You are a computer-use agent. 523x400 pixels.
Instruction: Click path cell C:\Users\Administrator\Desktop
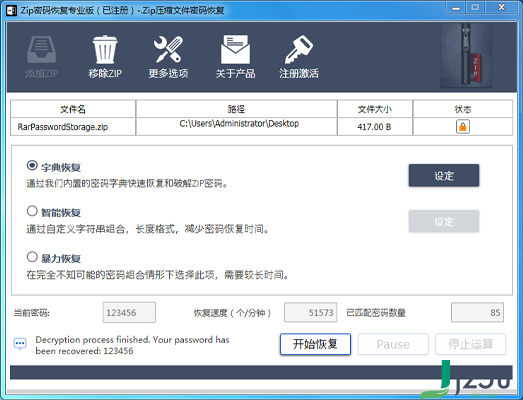pyautogui.click(x=236, y=126)
